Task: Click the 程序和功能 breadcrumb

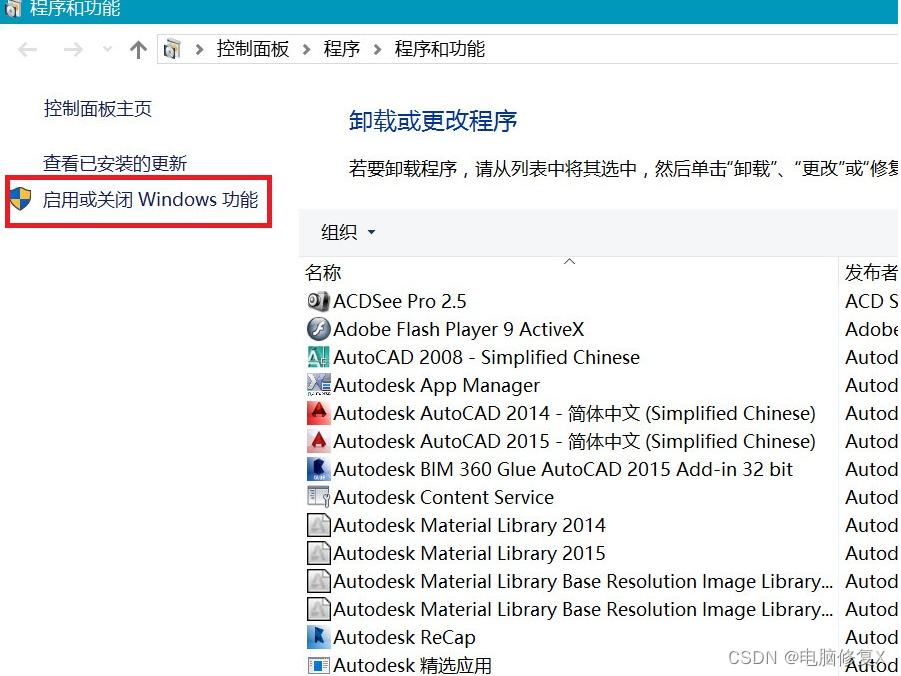Action: click(x=440, y=49)
